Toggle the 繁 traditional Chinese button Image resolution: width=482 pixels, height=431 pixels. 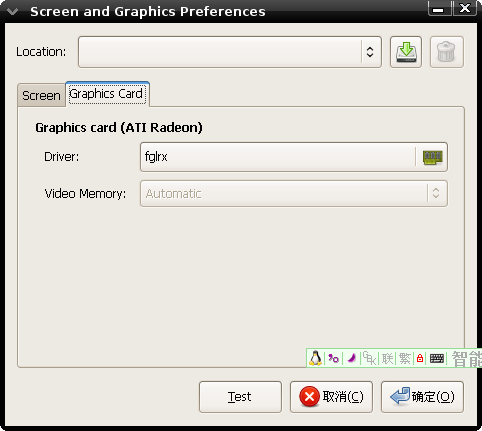(x=405, y=359)
